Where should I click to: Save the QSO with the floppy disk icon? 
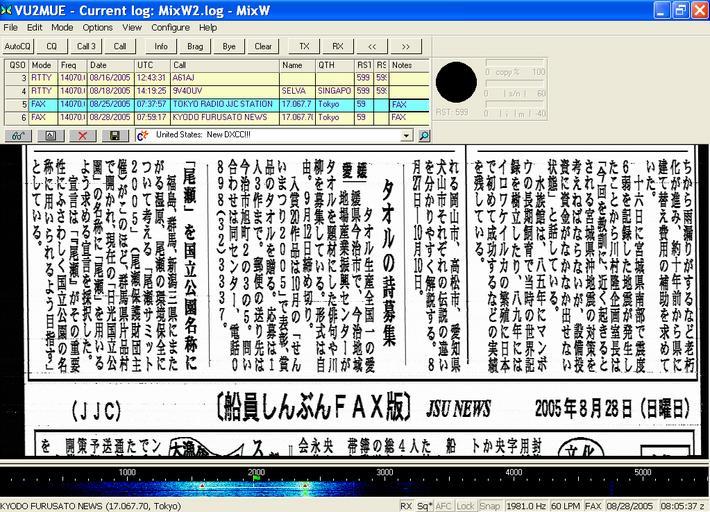[x=115, y=135]
